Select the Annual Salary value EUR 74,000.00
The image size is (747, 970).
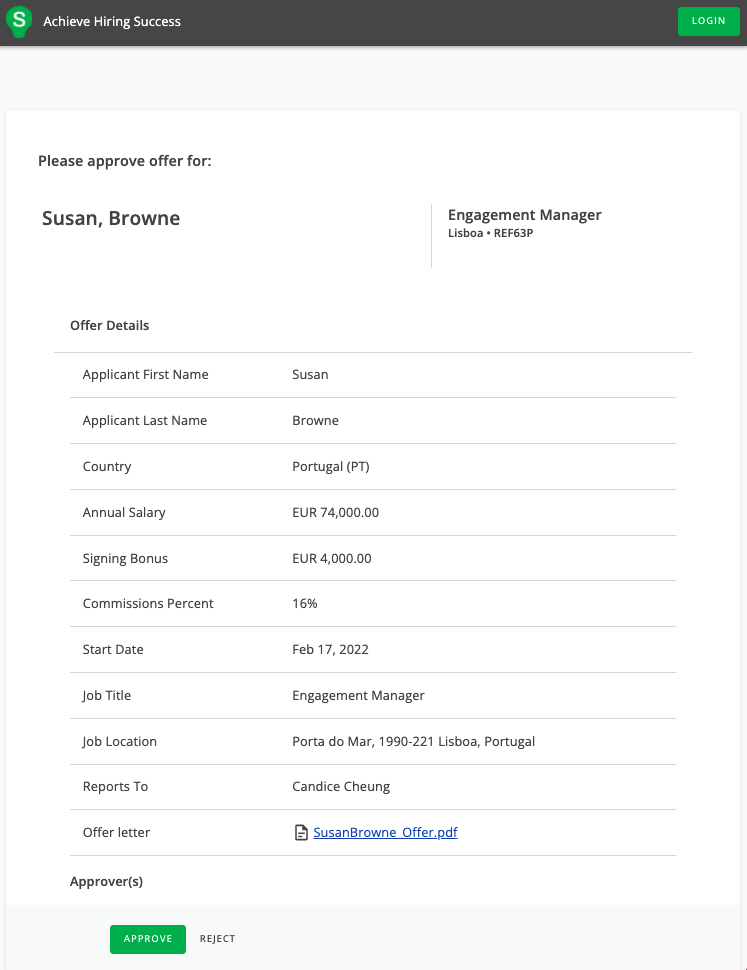tap(335, 513)
